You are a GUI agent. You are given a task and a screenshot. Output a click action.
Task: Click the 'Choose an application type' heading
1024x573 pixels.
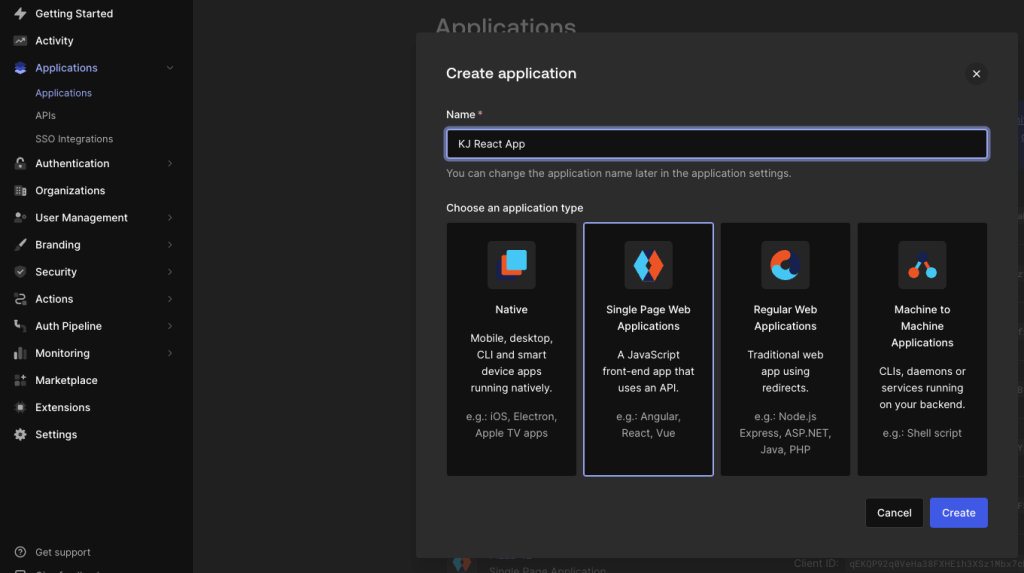pyautogui.click(x=515, y=208)
